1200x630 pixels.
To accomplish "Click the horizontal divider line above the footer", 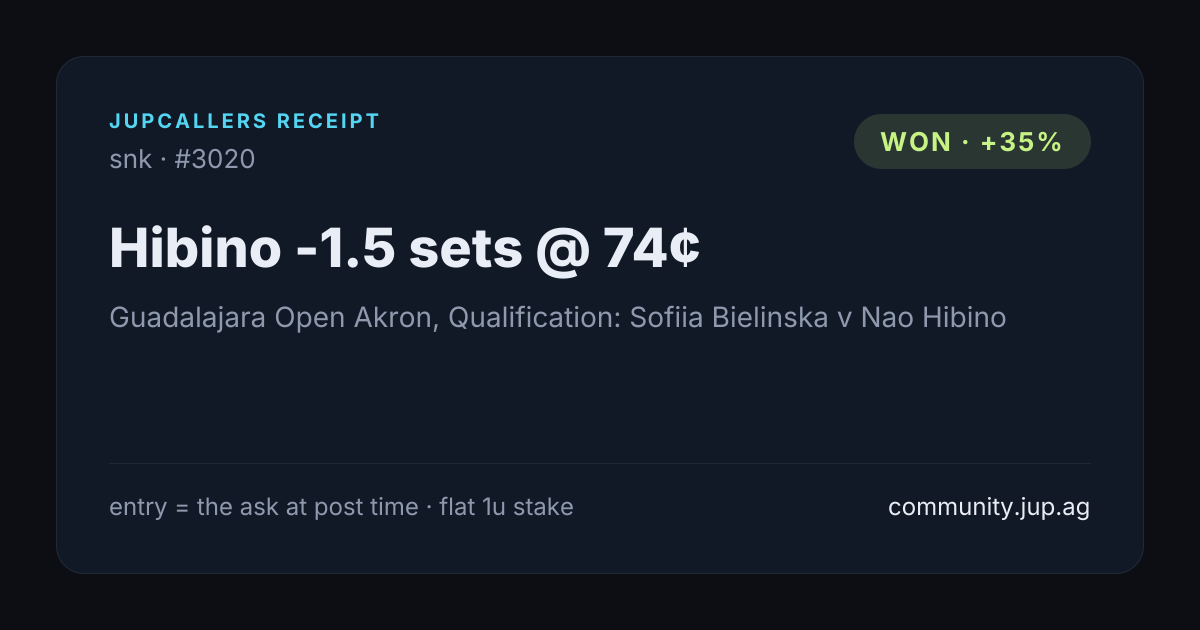I will coord(600,463).
